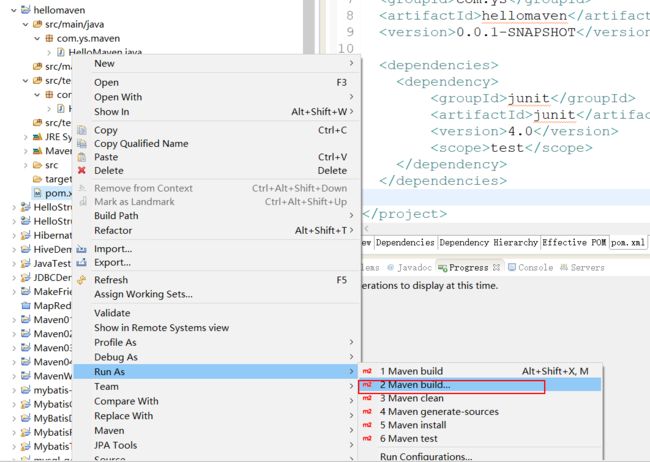Switch to the Dependencies editor tab
Viewport: 650px width, 462px height.
click(405, 243)
